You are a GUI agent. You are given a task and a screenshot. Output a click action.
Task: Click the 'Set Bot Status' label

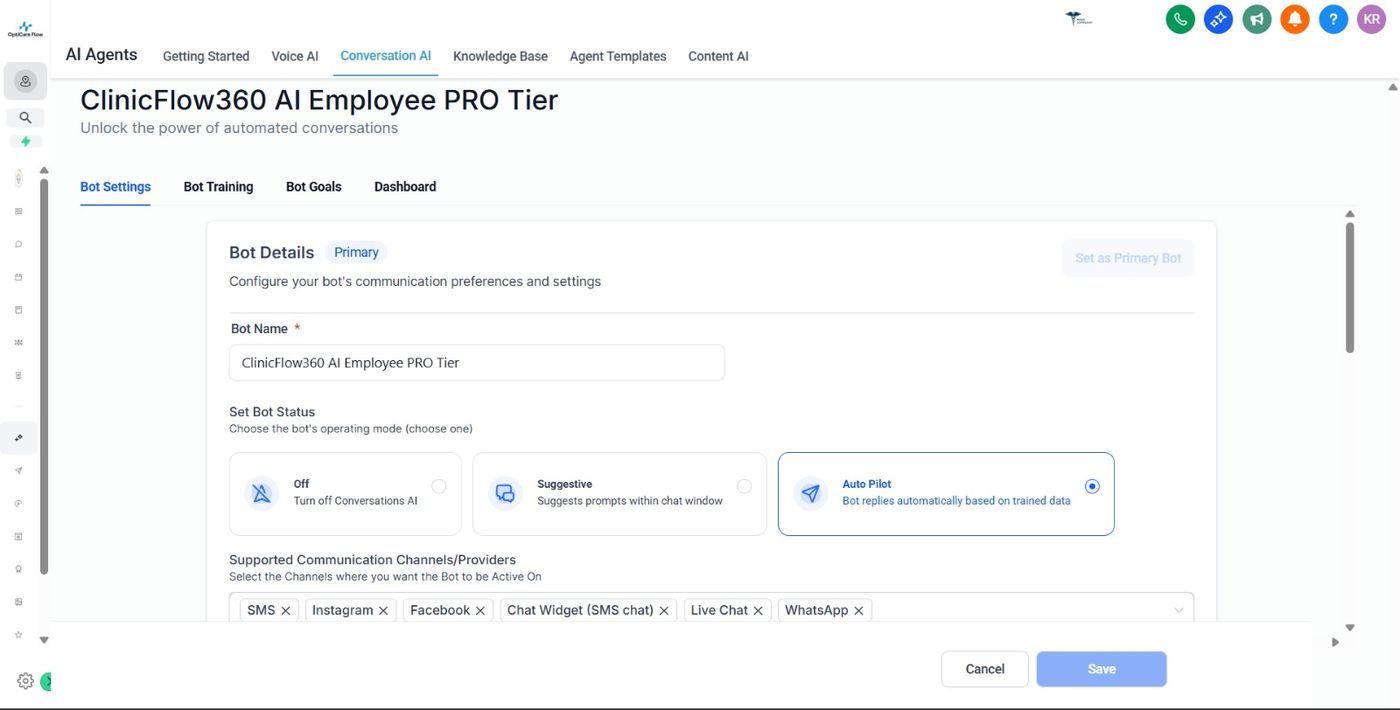(x=272, y=412)
